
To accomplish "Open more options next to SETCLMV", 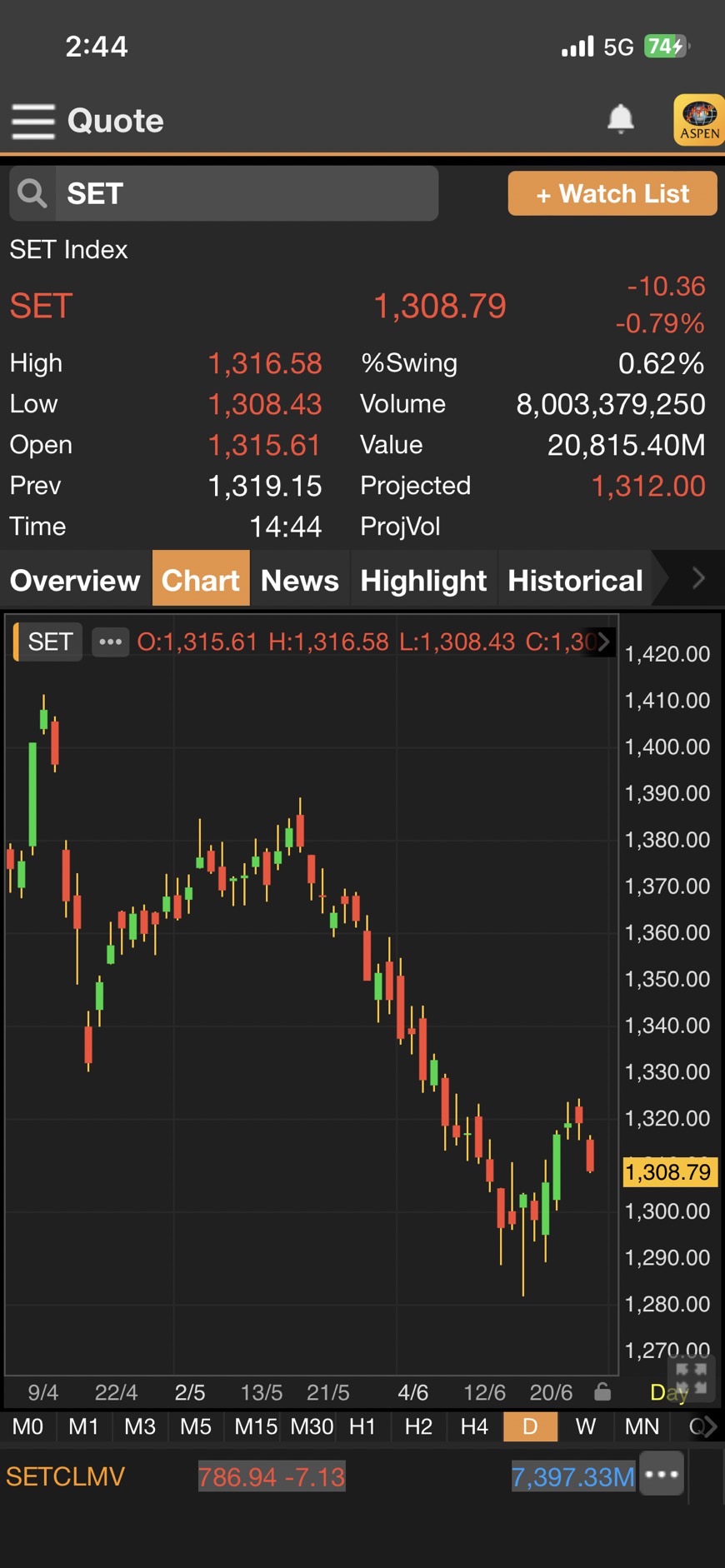I will (662, 1474).
